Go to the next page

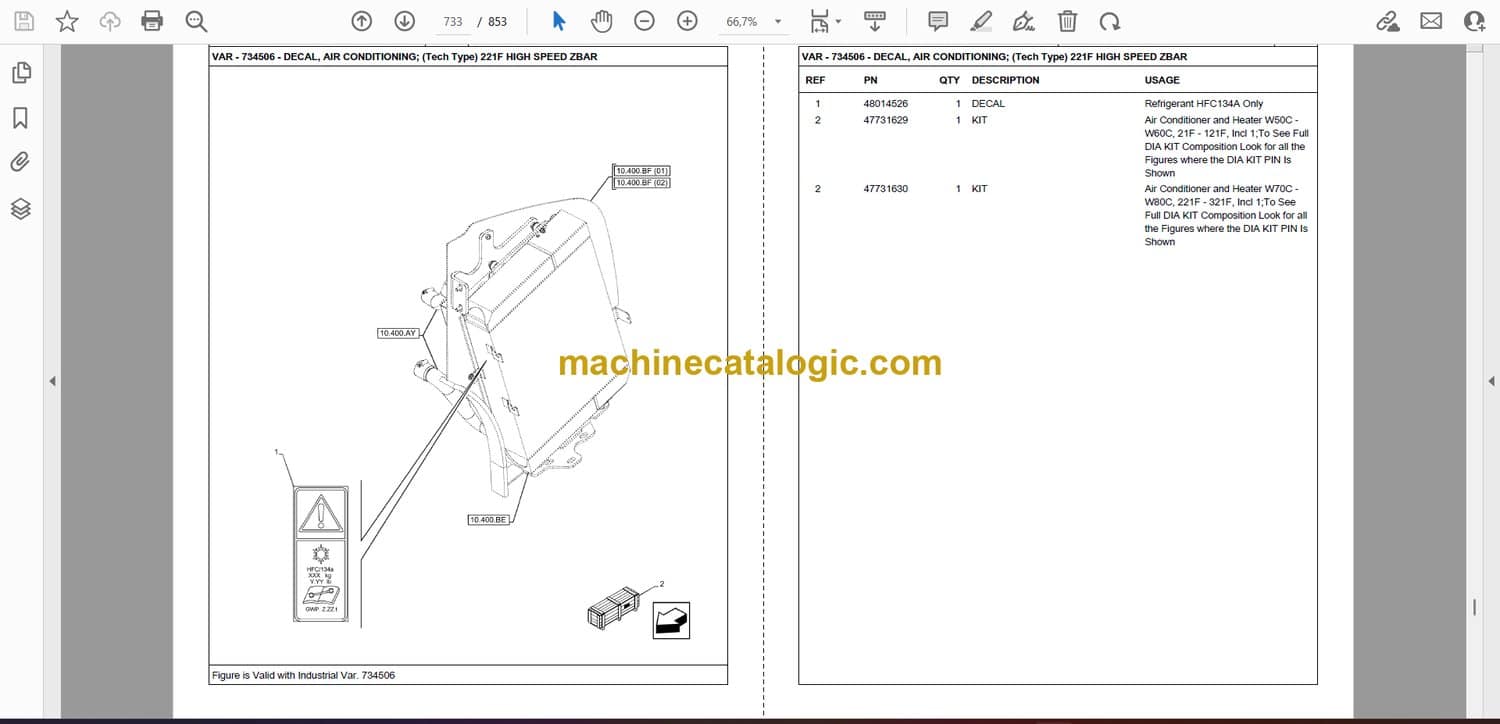click(x=404, y=21)
